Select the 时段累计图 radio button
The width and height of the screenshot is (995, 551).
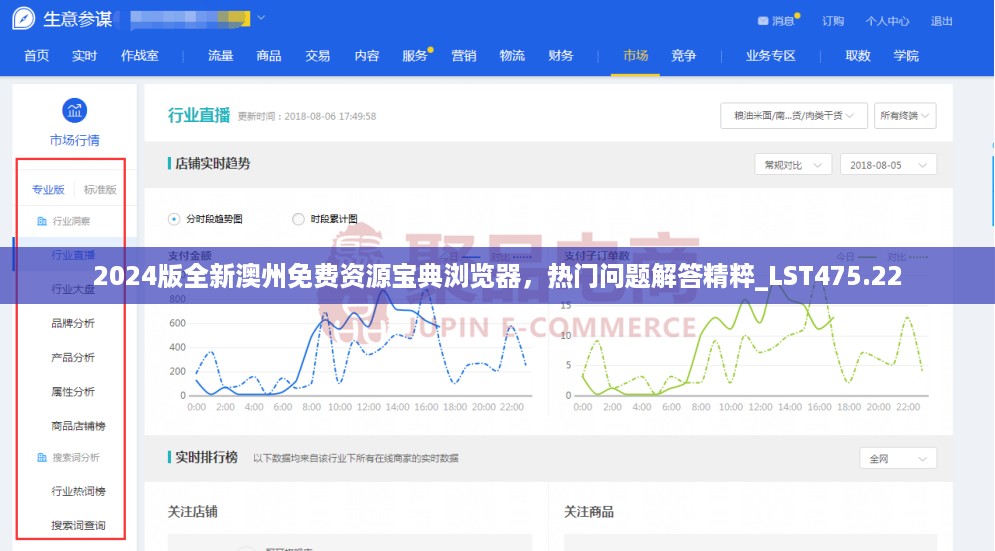[298, 219]
